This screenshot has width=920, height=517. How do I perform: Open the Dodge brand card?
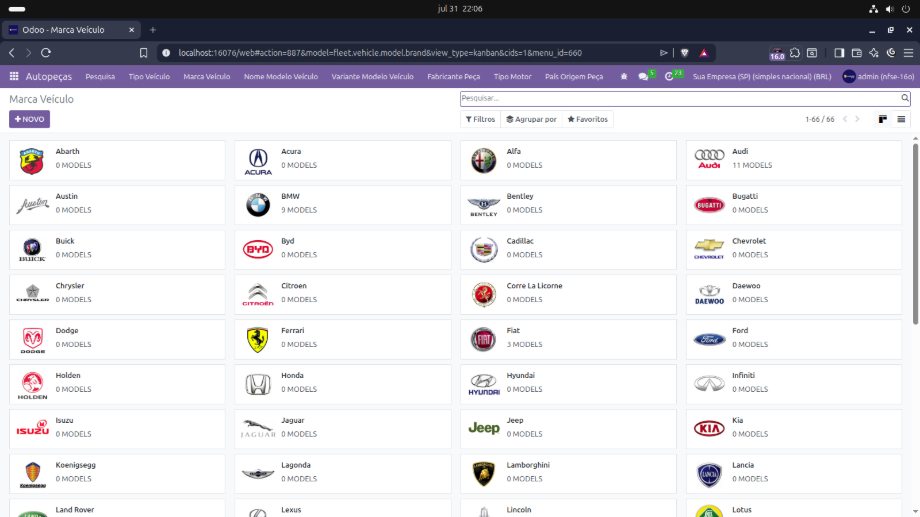tap(117, 339)
